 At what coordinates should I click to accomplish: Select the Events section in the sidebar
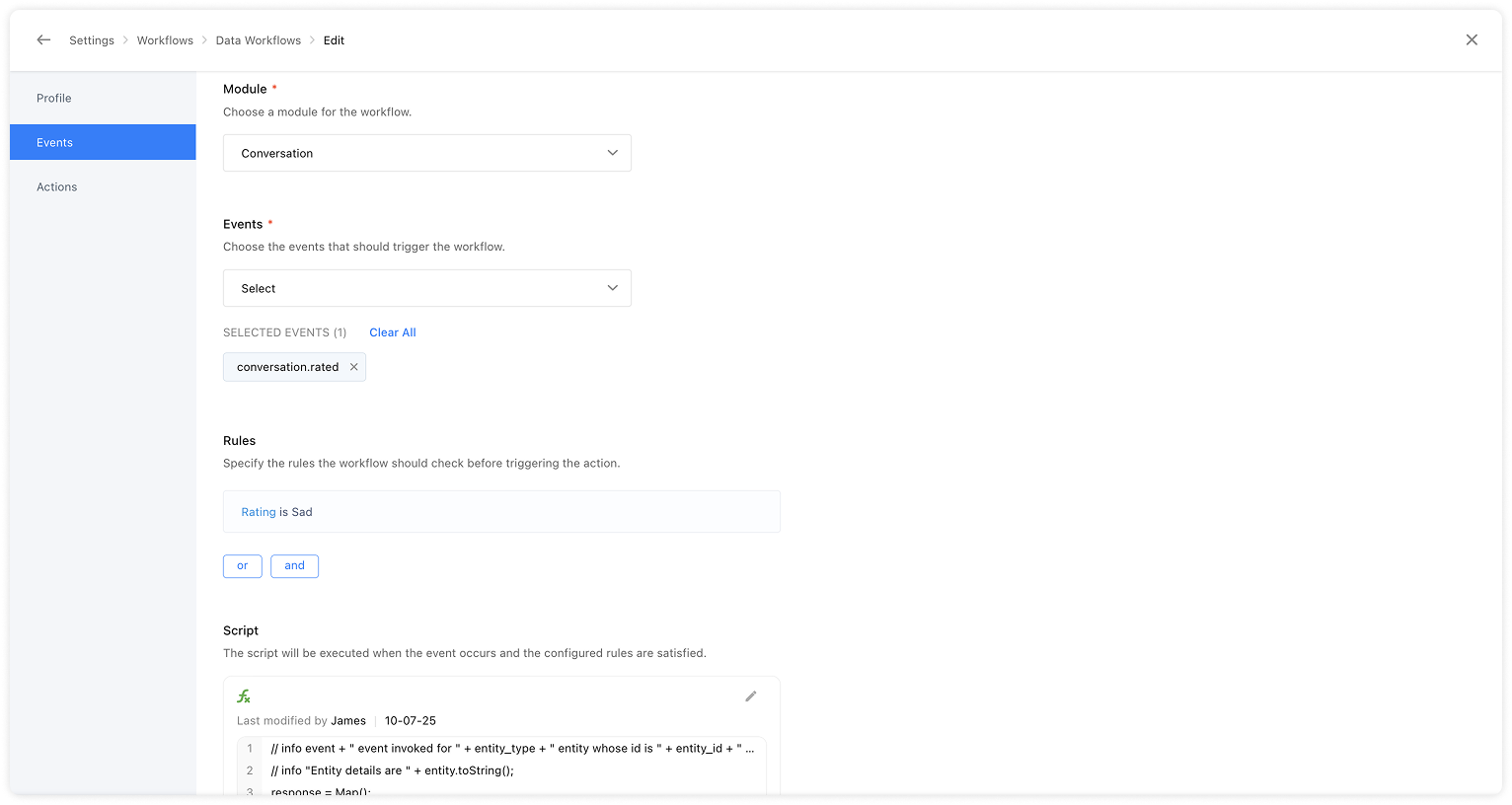click(56, 142)
